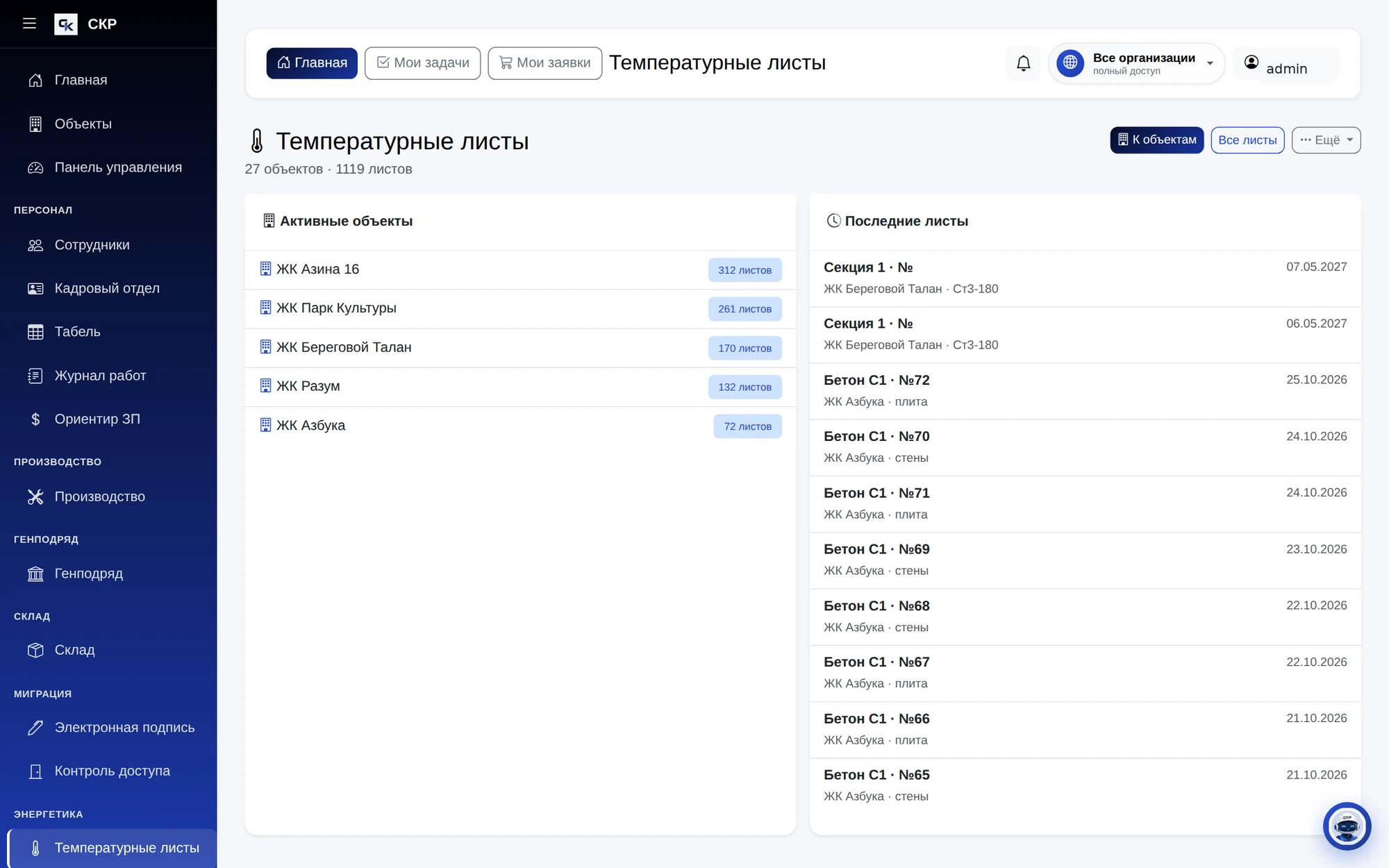This screenshot has width=1389, height=868.
Task: Open ЖК Береговой Талан object row
Action: click(x=520, y=348)
